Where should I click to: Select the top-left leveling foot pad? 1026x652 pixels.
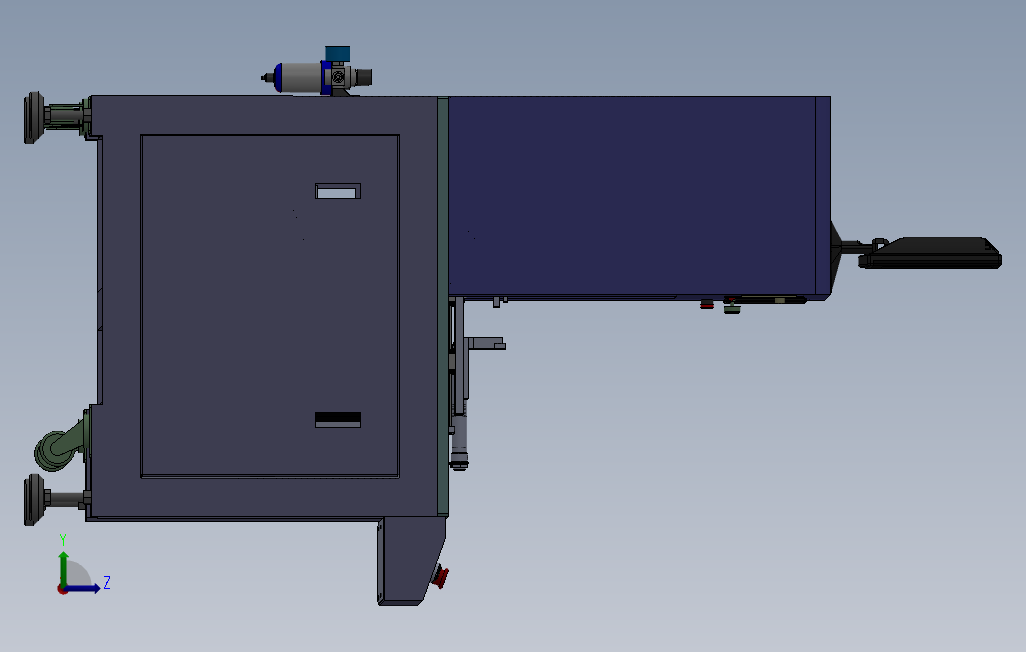coord(34,118)
